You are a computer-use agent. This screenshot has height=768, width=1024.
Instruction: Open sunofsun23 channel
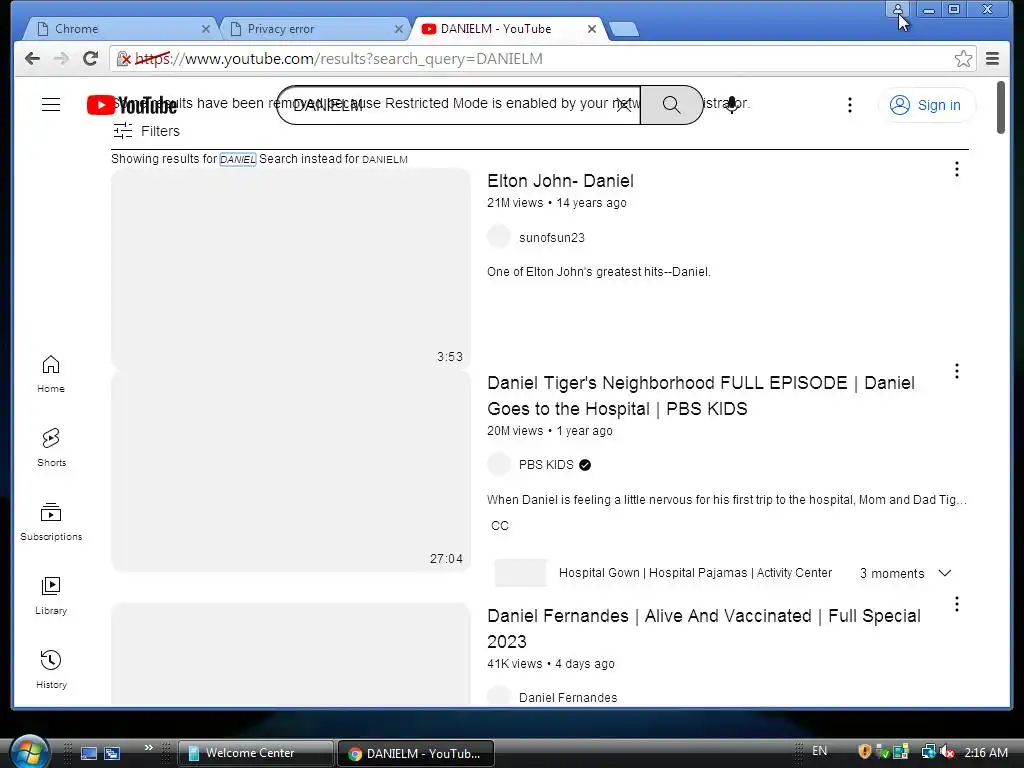[x=552, y=238]
